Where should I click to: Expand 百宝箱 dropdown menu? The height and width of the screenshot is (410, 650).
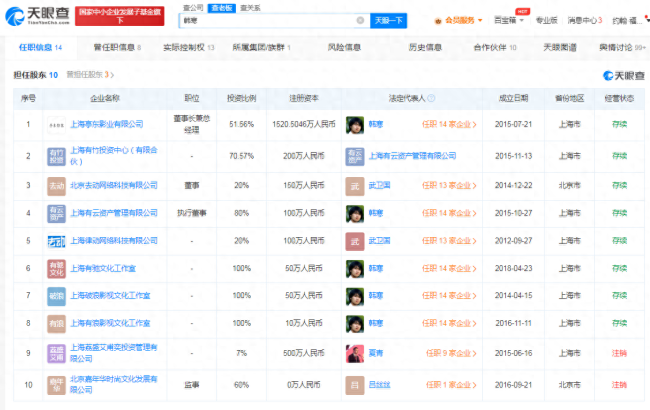click(509, 20)
